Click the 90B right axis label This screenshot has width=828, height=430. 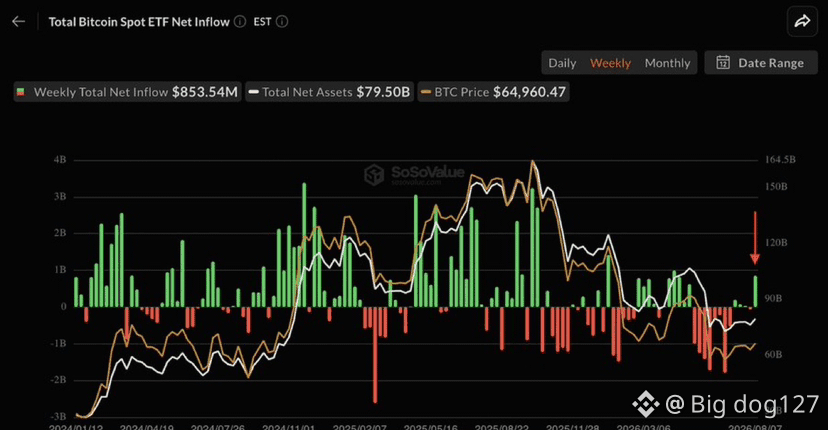pyautogui.click(x=773, y=298)
